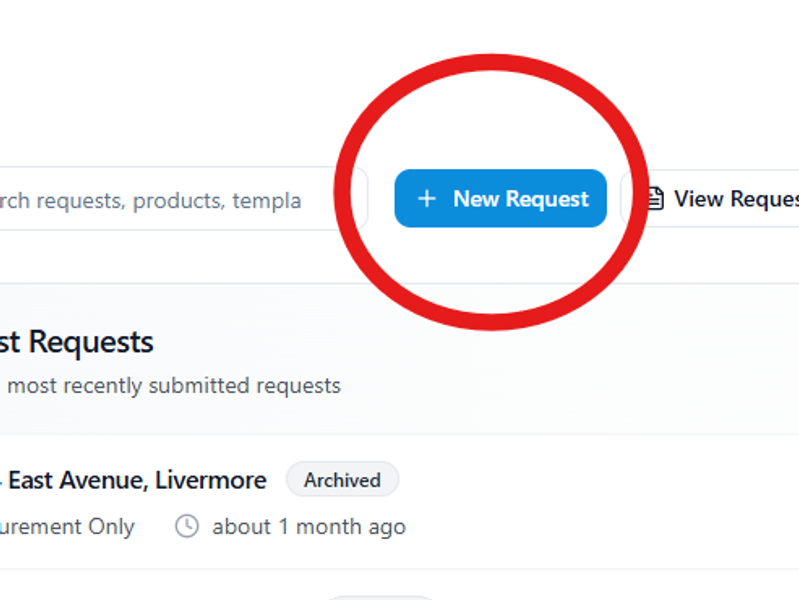Click the blue New Request button
Screen dimensions: 799x600
(500, 198)
